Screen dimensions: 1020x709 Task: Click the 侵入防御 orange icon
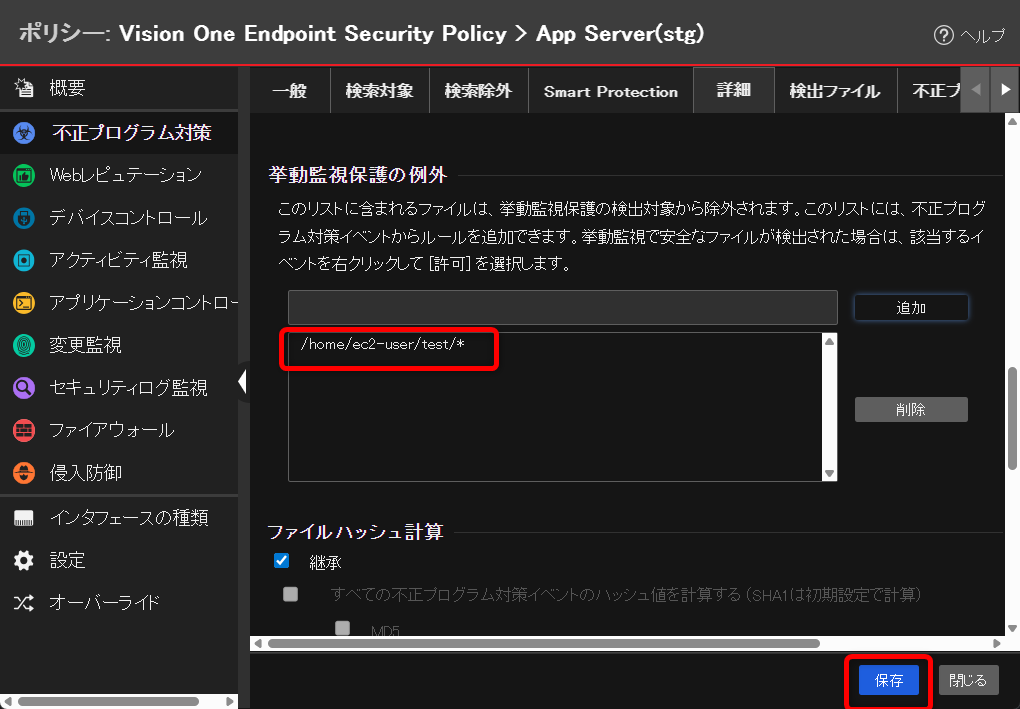[24, 473]
